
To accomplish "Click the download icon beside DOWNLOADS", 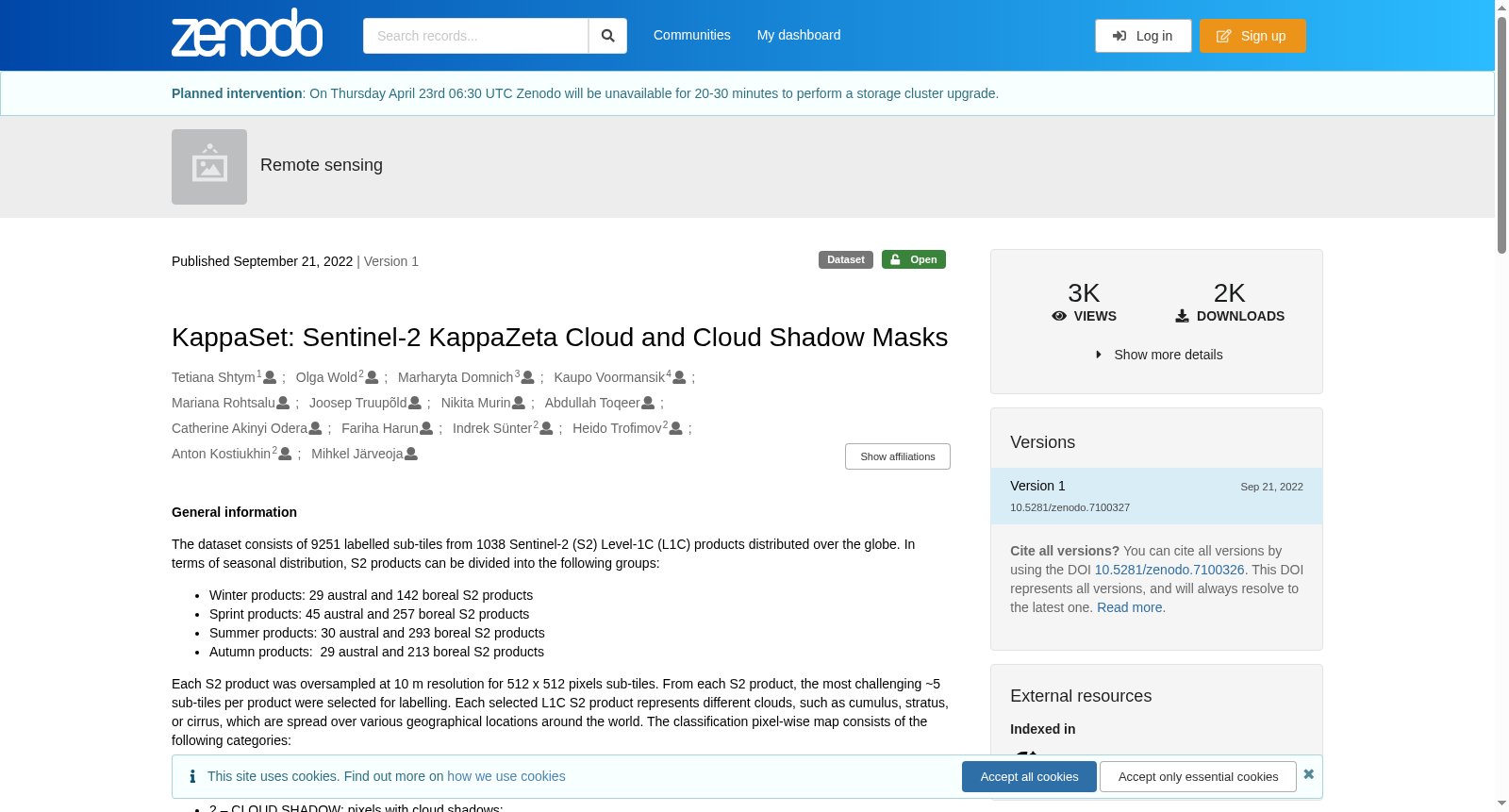I will (x=1182, y=316).
